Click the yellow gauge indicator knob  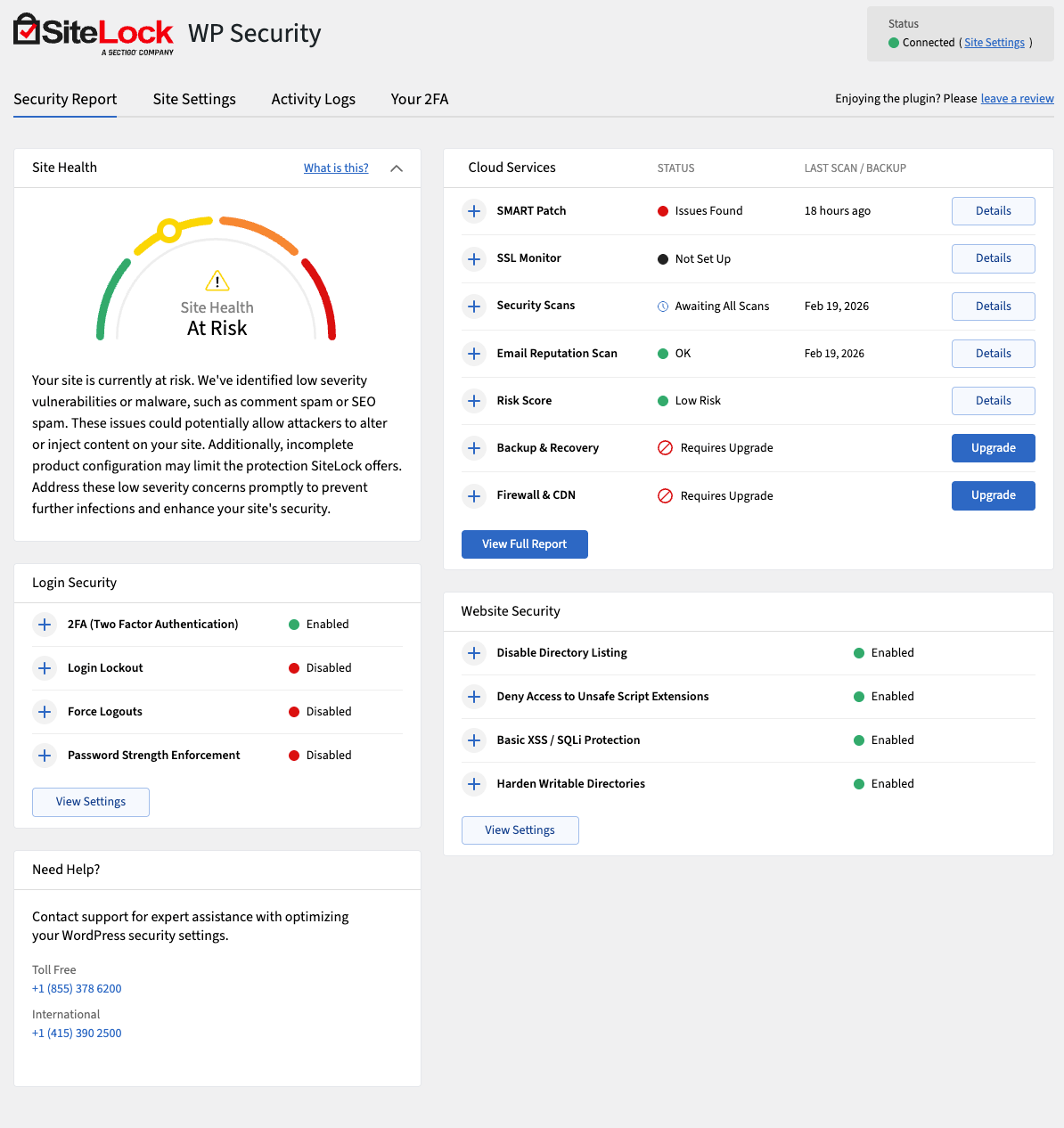(168, 231)
